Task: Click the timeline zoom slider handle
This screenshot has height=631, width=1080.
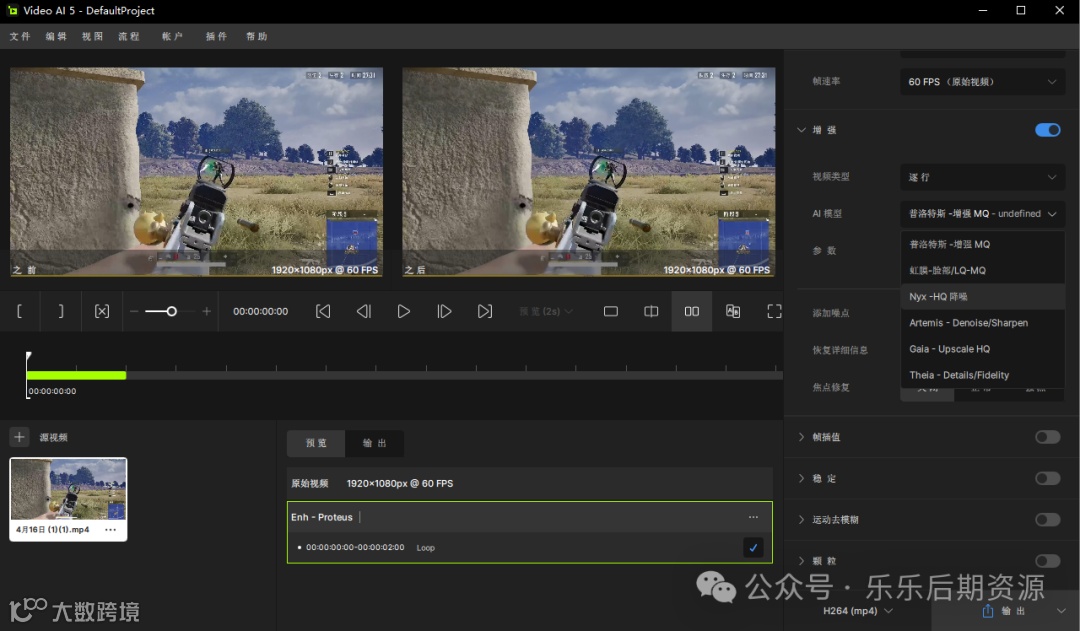Action: tap(172, 311)
